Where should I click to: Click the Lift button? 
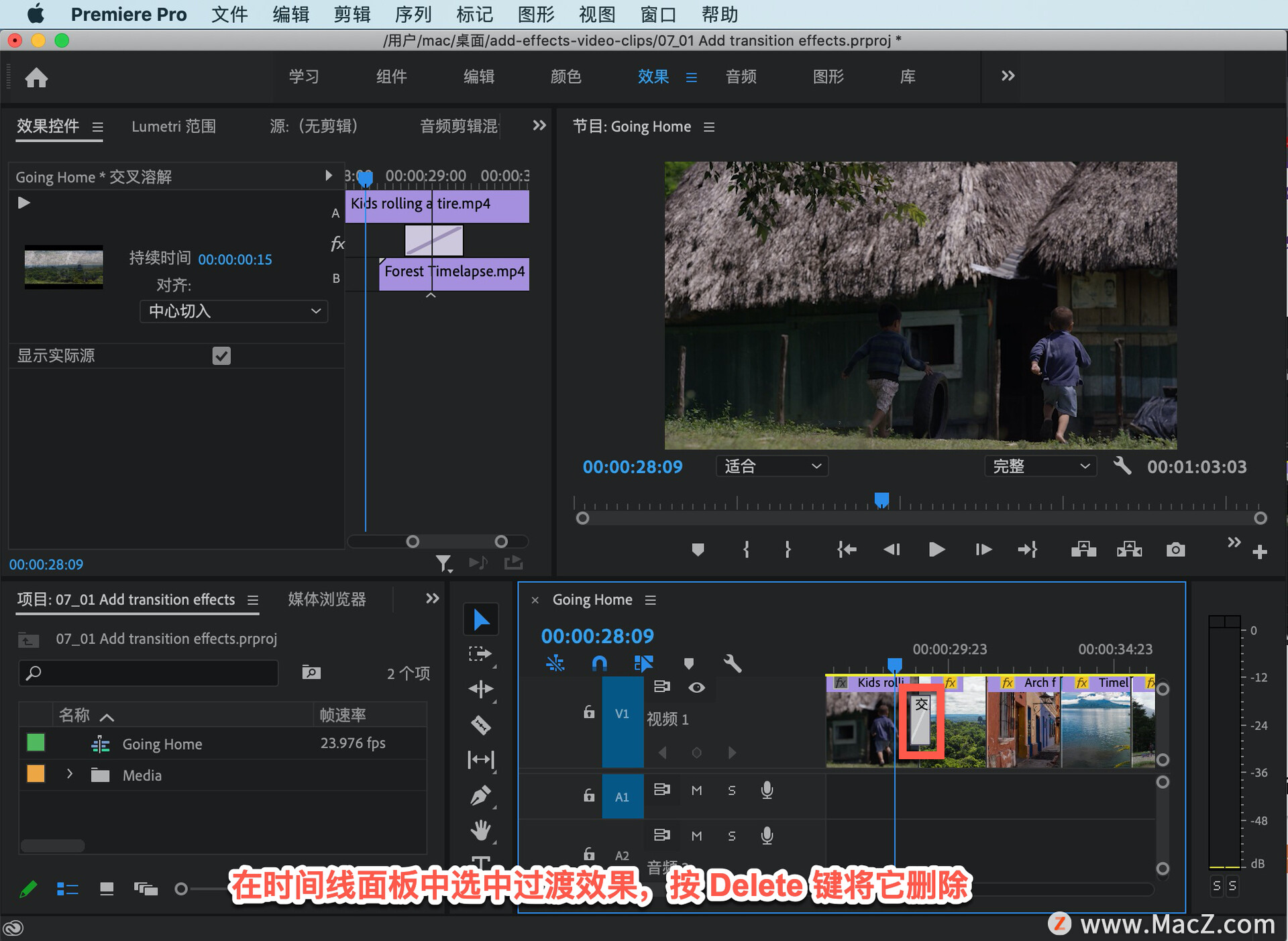coord(1083,550)
